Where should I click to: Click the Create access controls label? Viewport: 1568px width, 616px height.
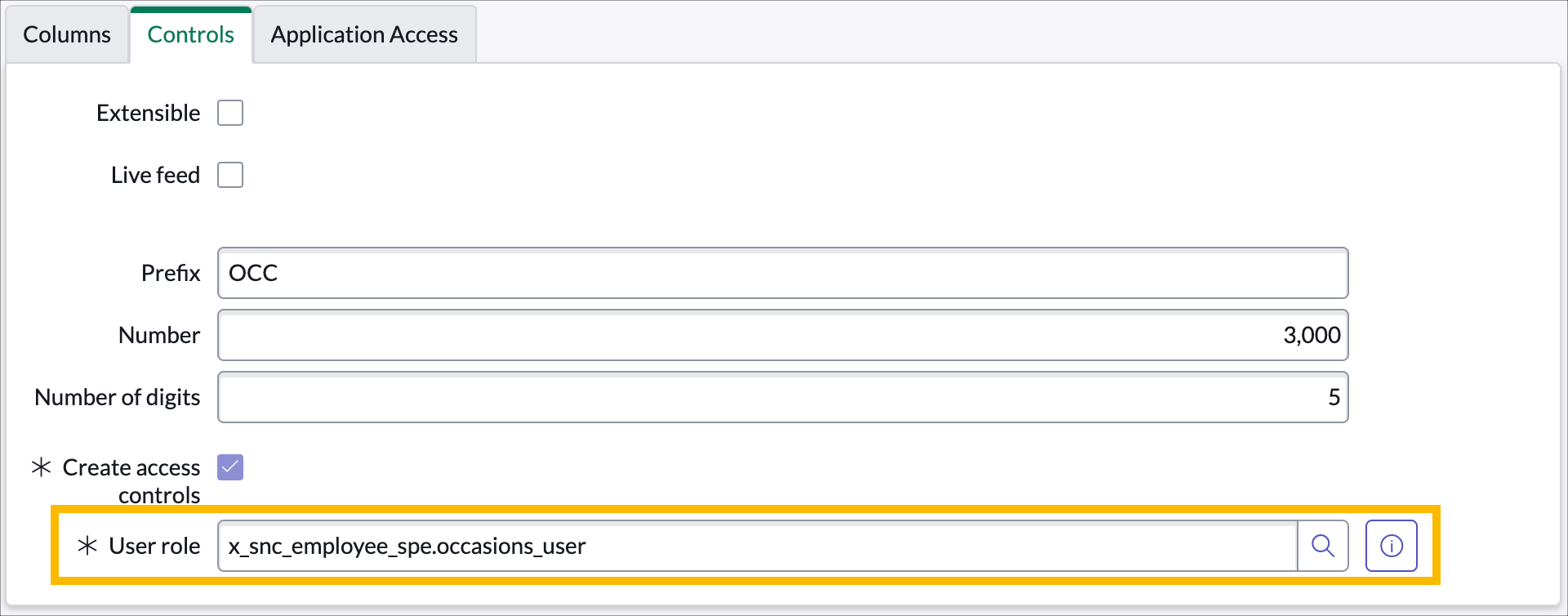131,481
